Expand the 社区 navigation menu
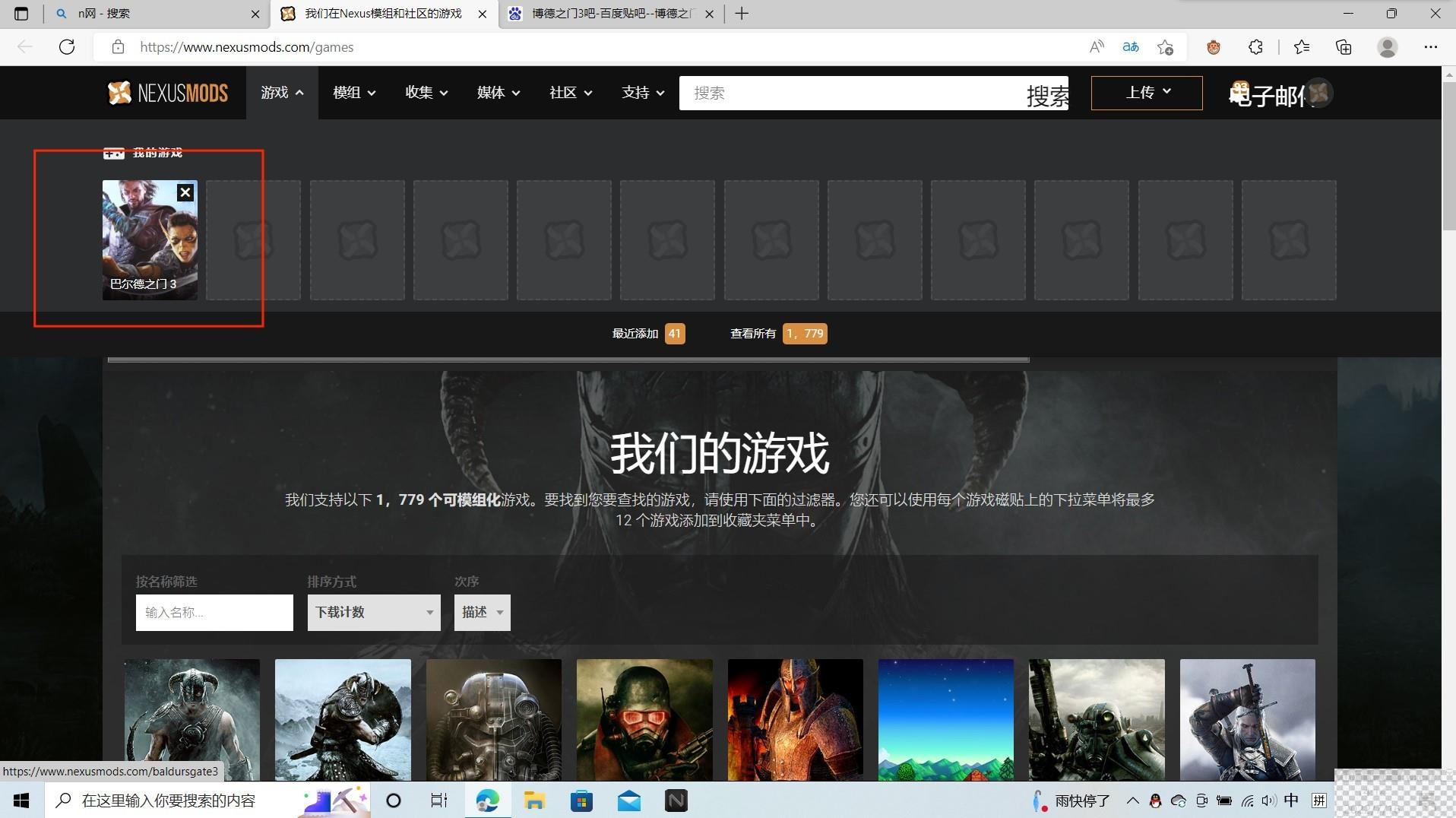 (x=571, y=93)
